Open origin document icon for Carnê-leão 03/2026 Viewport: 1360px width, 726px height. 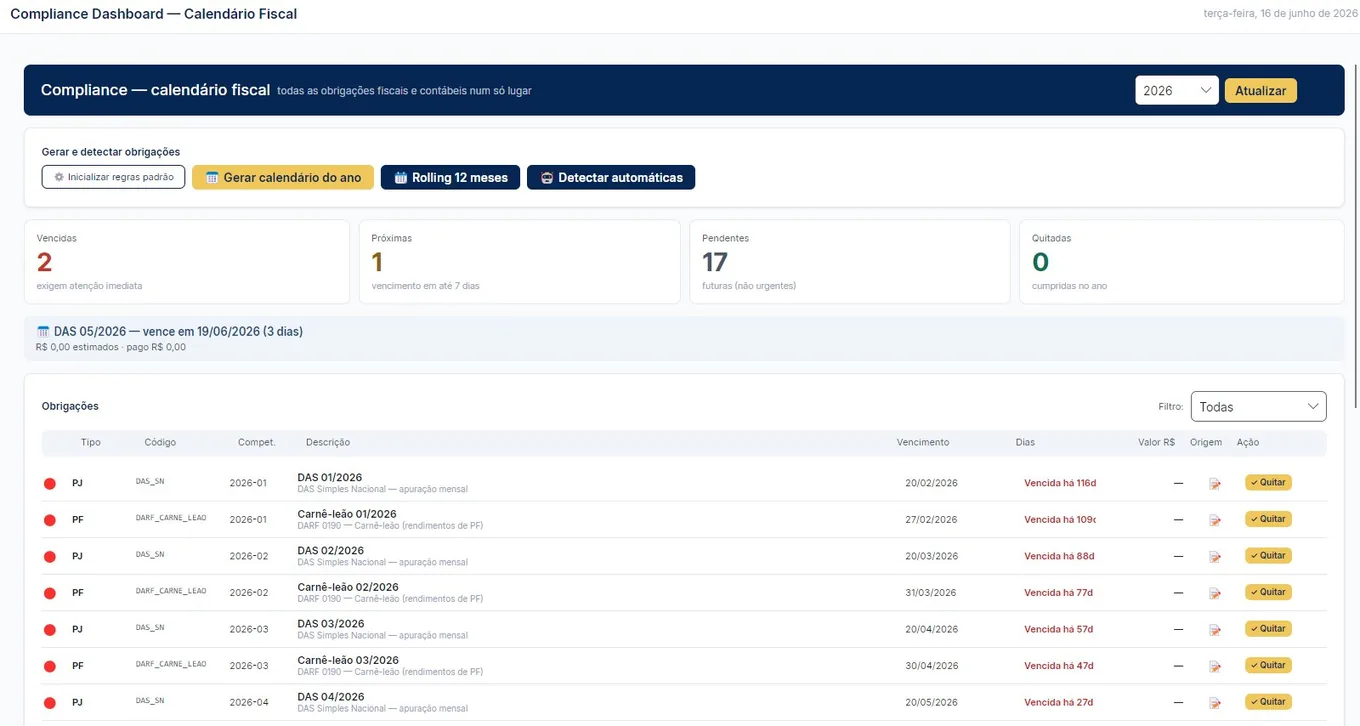point(1215,666)
